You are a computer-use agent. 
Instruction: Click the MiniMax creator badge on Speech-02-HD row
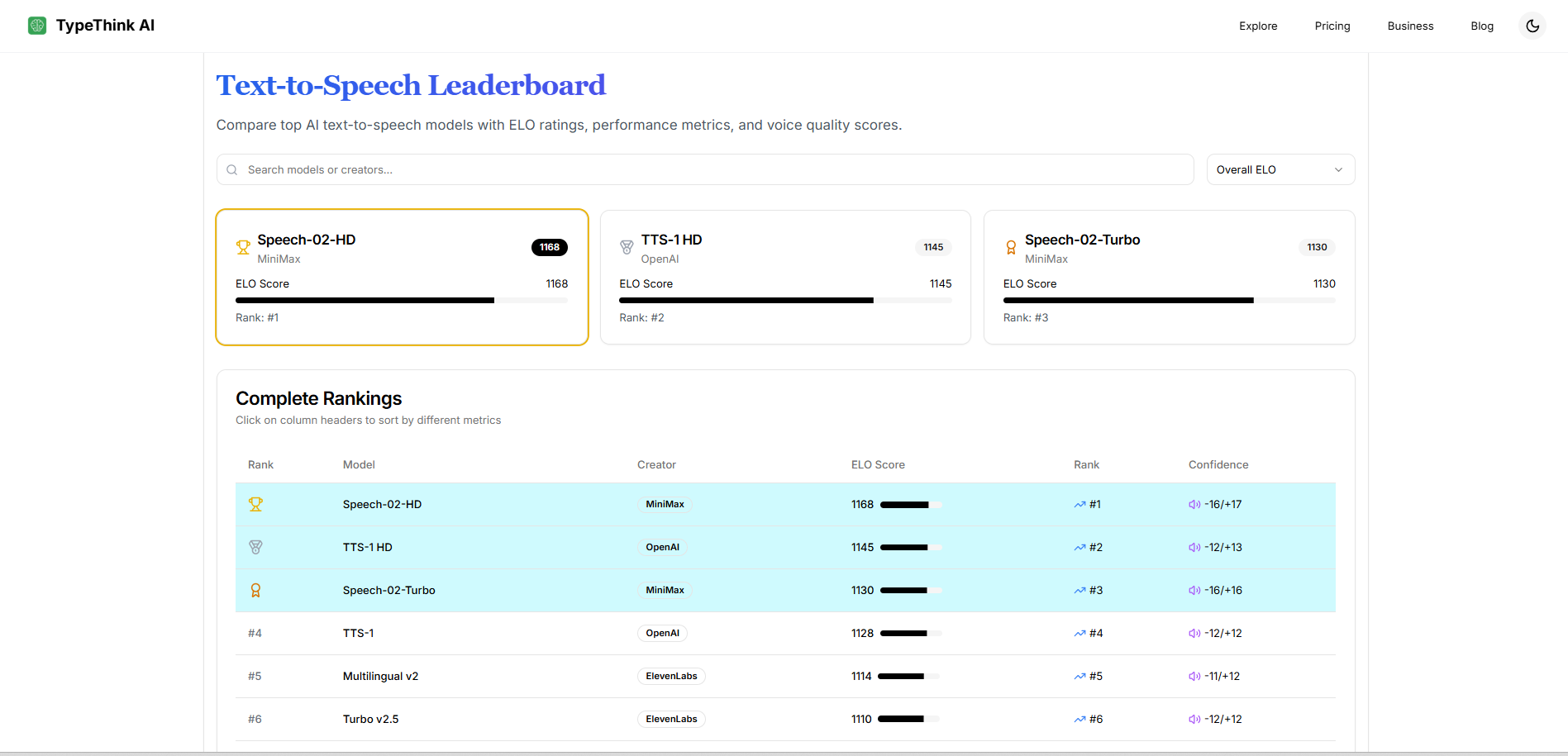pyautogui.click(x=665, y=504)
